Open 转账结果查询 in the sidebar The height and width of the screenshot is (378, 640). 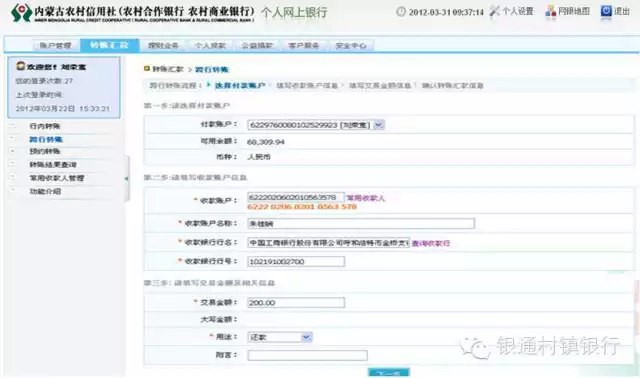click(53, 165)
